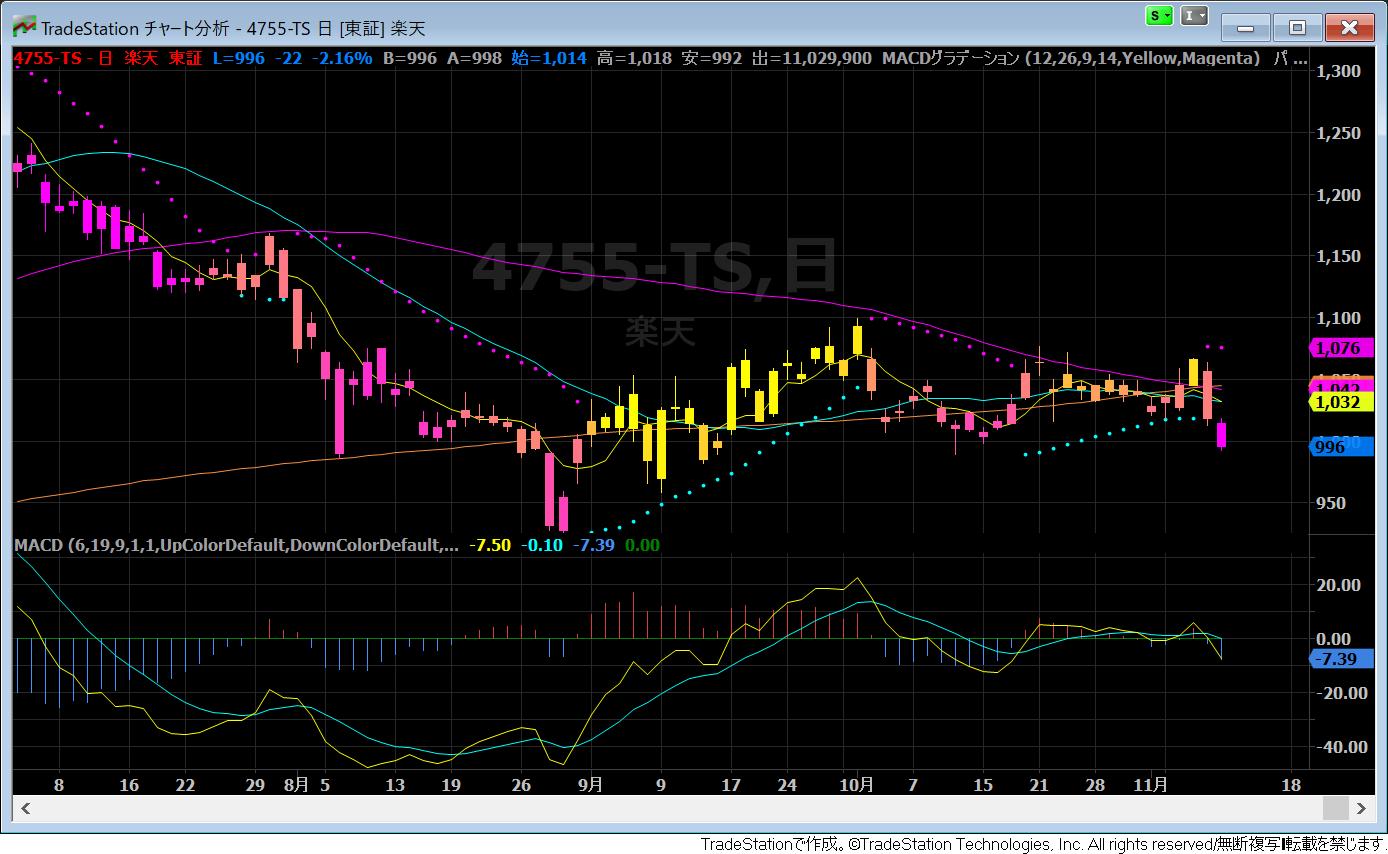
Task: Click the open value 始=1,014
Action: click(549, 58)
